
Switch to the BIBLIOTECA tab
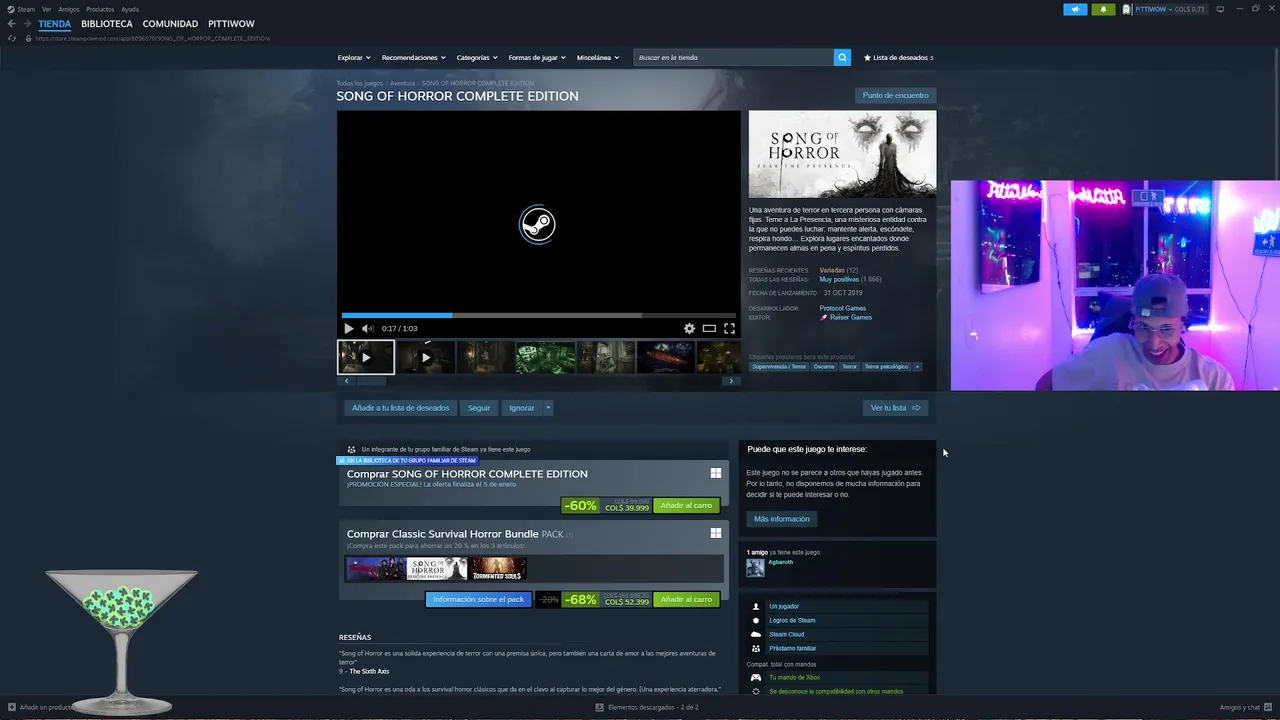[x=107, y=24]
